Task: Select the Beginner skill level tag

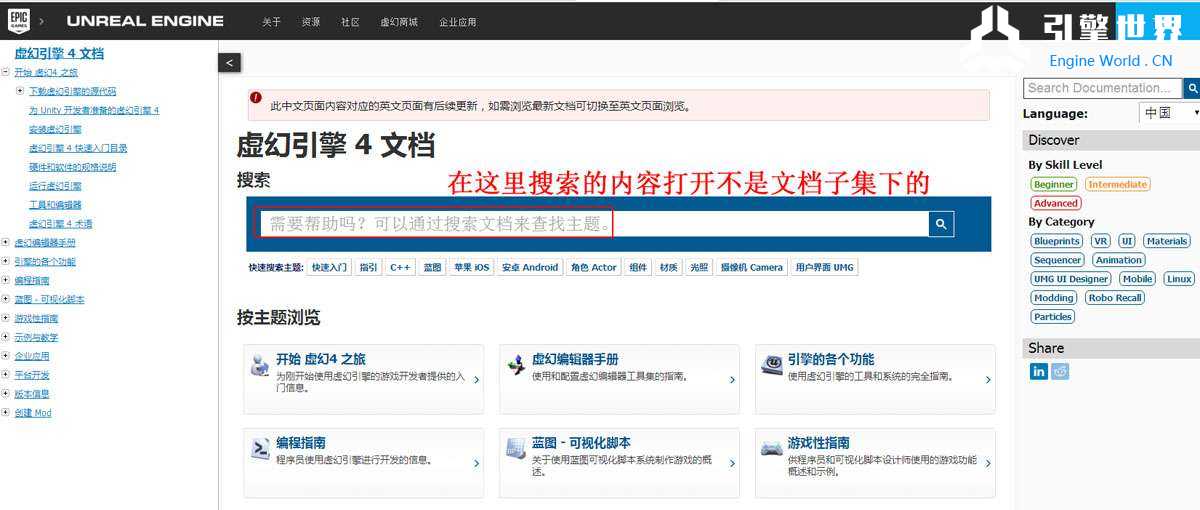Action: tap(1054, 184)
